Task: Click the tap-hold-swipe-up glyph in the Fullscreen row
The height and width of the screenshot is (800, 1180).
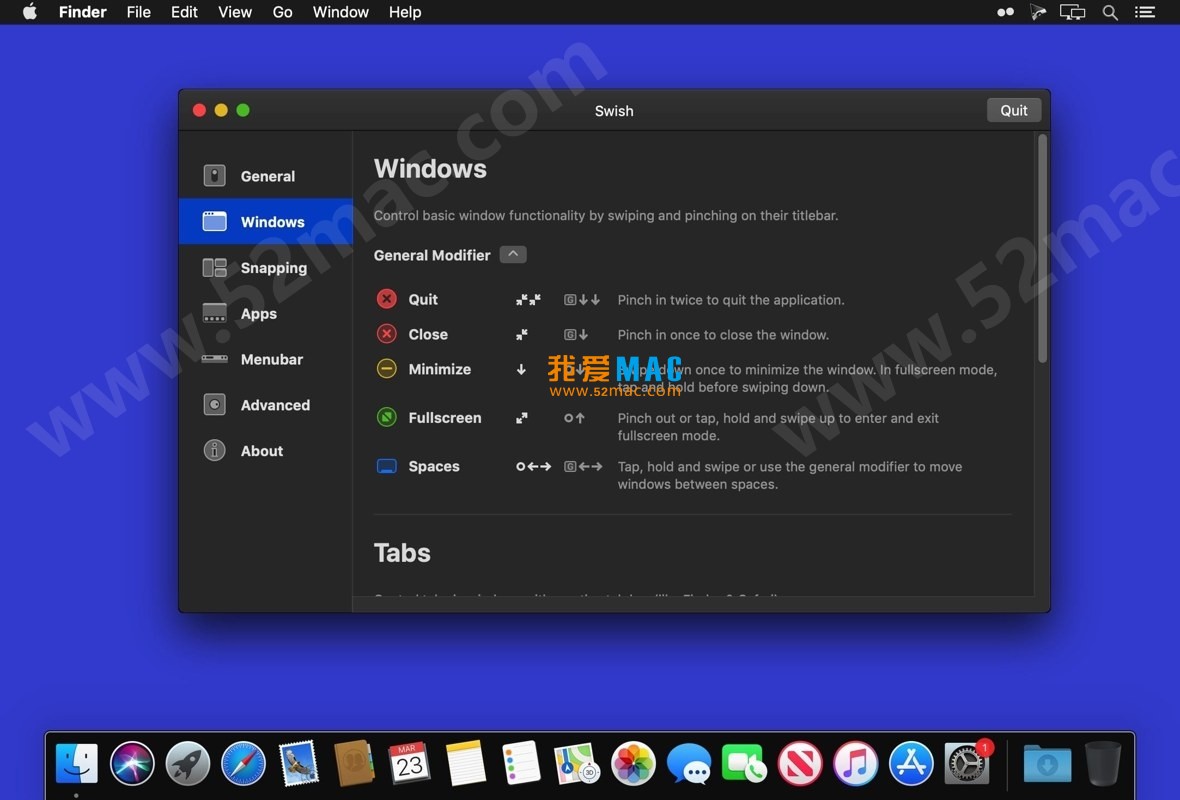Action: pyautogui.click(x=574, y=418)
